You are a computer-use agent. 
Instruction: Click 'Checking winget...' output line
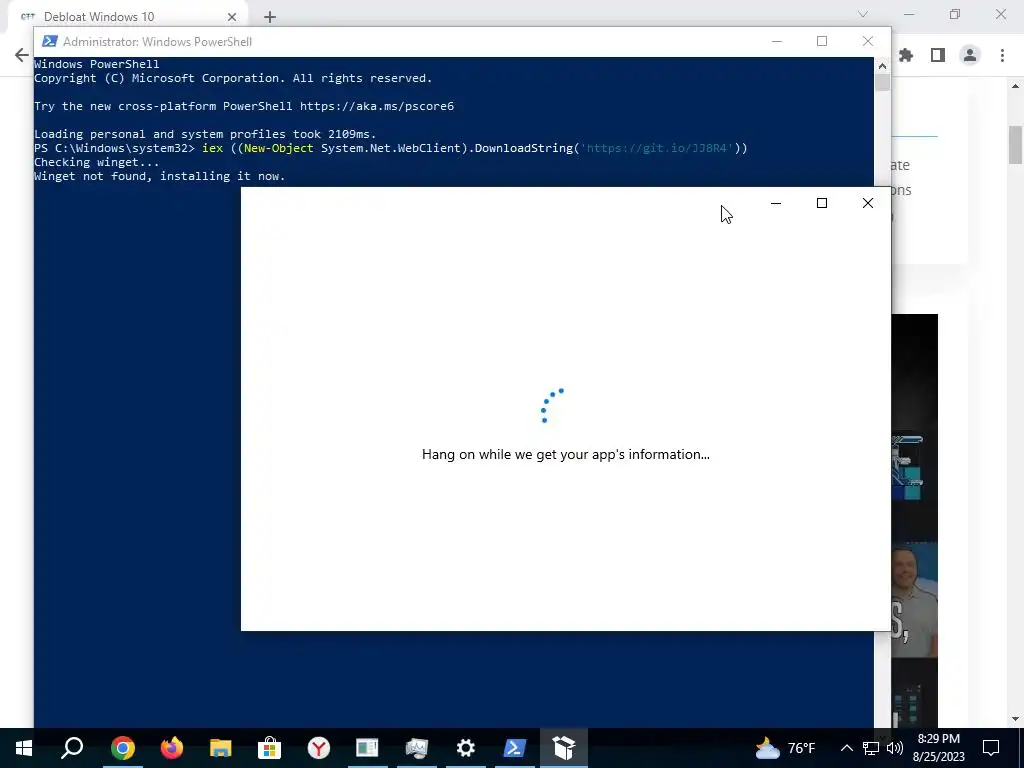tap(97, 162)
